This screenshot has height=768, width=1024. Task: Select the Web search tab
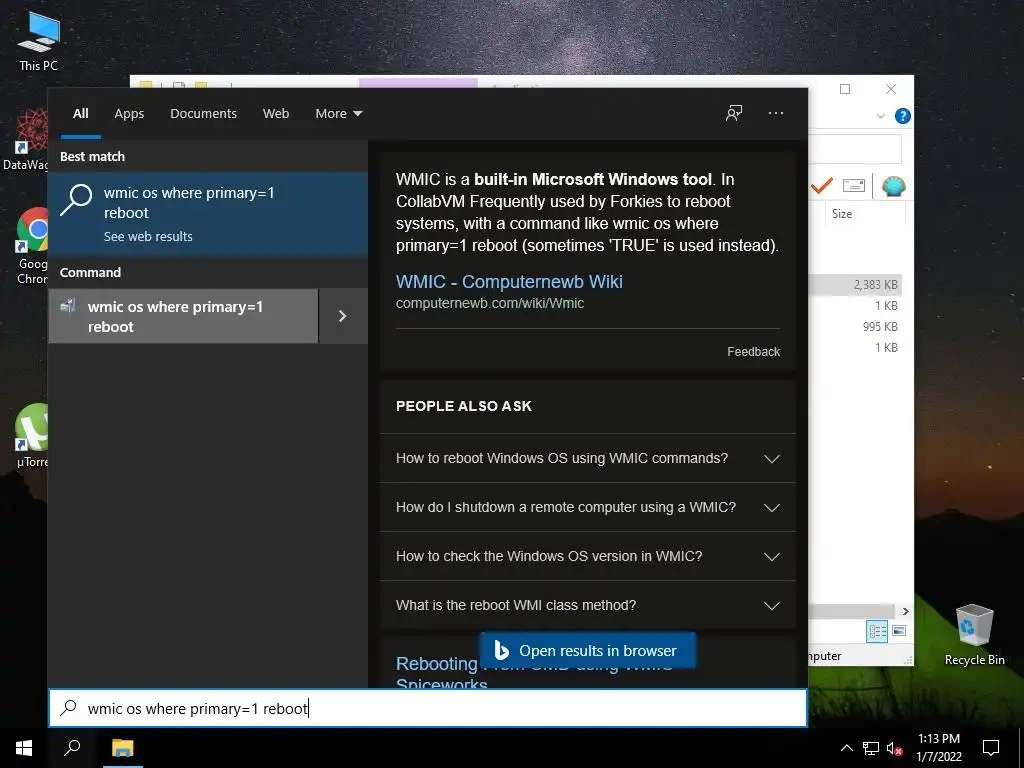(276, 114)
